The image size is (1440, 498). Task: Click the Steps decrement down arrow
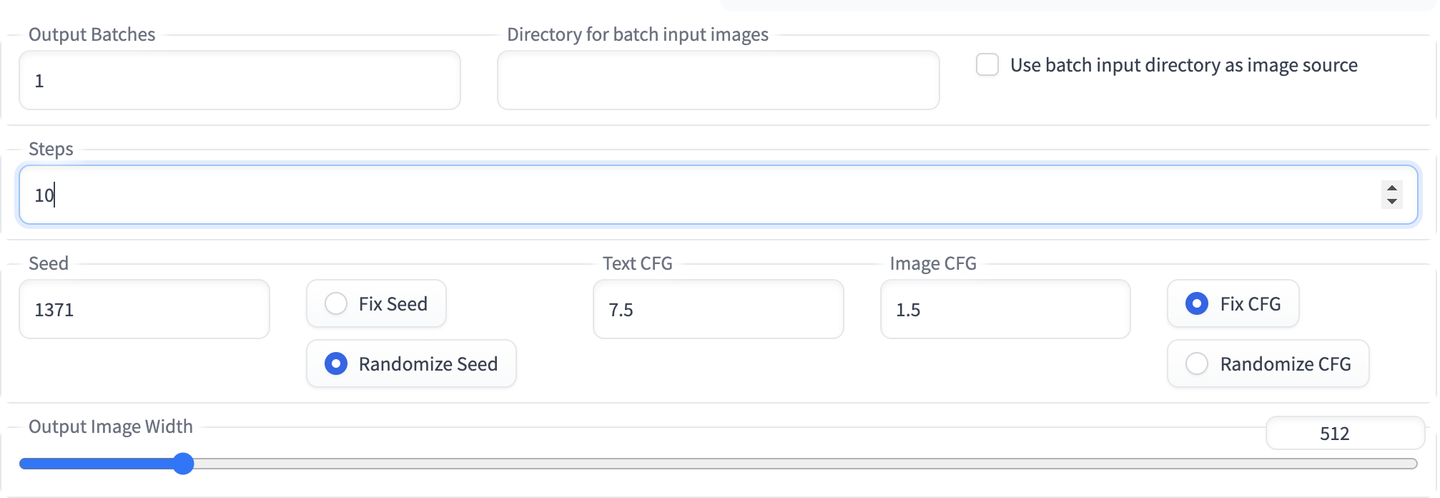[x=1391, y=201]
